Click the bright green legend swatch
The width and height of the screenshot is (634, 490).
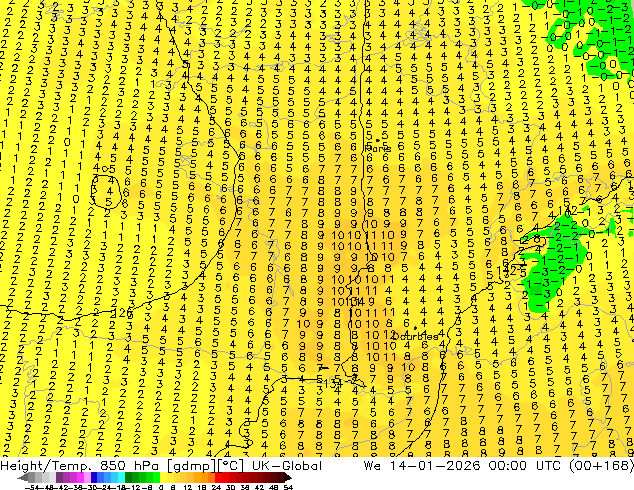coord(156,477)
